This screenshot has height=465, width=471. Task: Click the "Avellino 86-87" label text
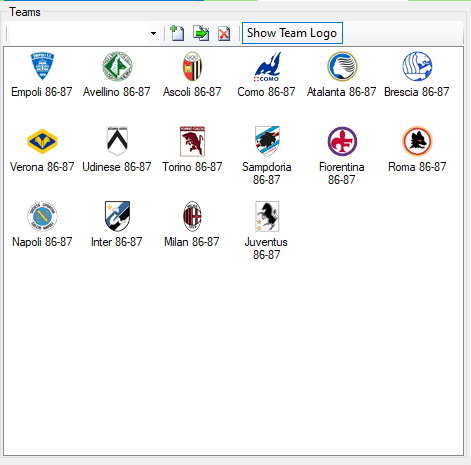pyautogui.click(x=117, y=92)
